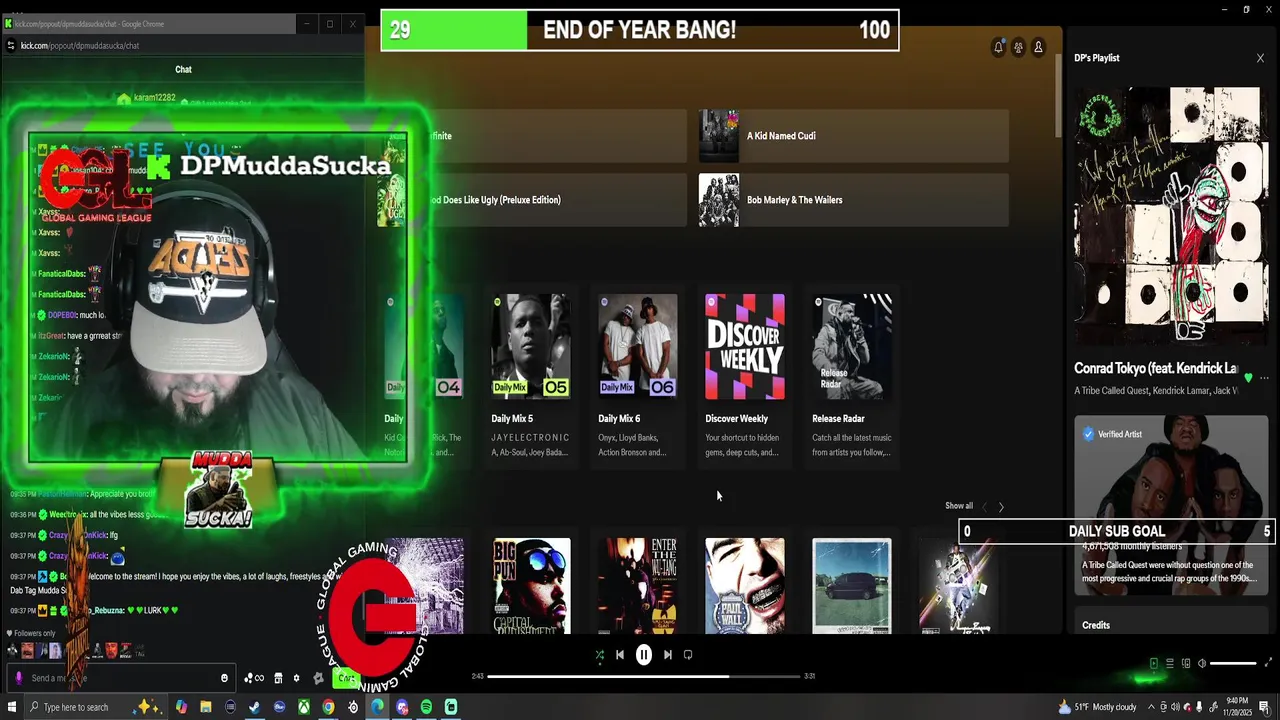
Task: Select the Chat tab in Kick popout
Action: (x=183, y=69)
